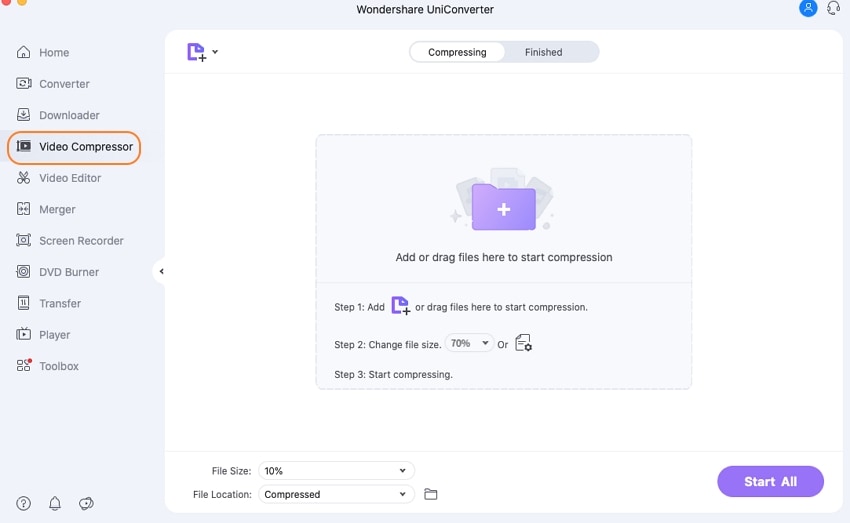Image resolution: width=850 pixels, height=523 pixels.
Task: Open the Player icon
Action: [x=23, y=334]
